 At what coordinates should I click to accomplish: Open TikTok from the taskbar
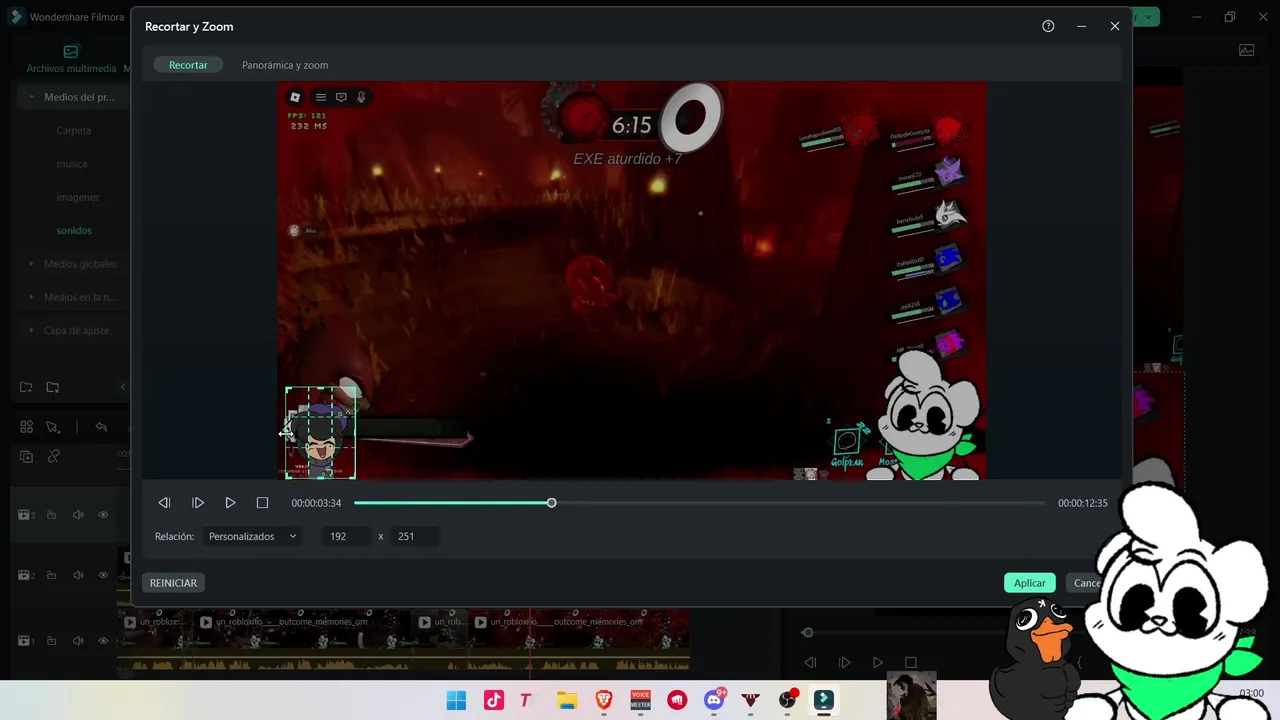(494, 700)
